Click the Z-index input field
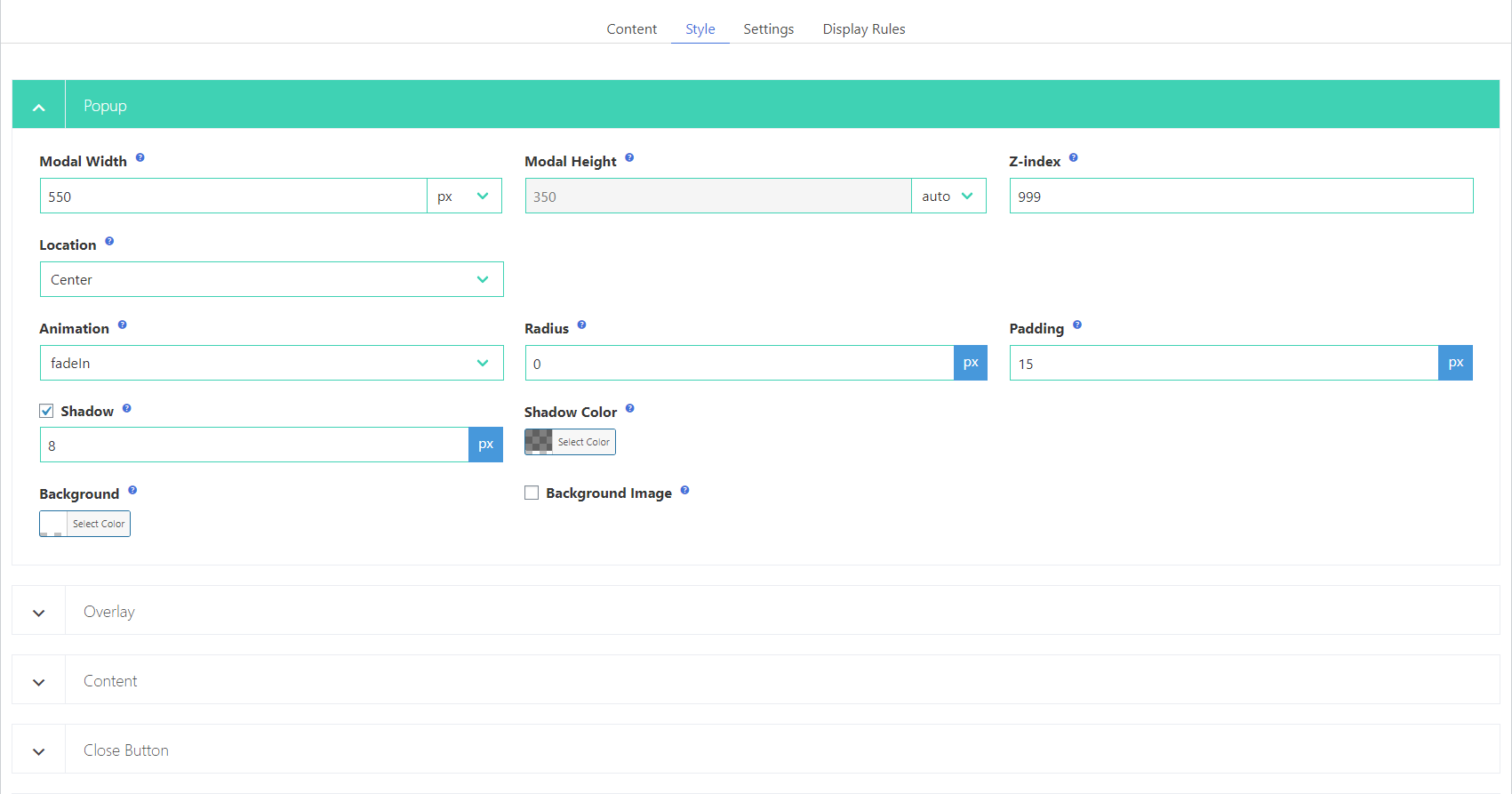The height and width of the screenshot is (794, 1512). (x=1240, y=196)
